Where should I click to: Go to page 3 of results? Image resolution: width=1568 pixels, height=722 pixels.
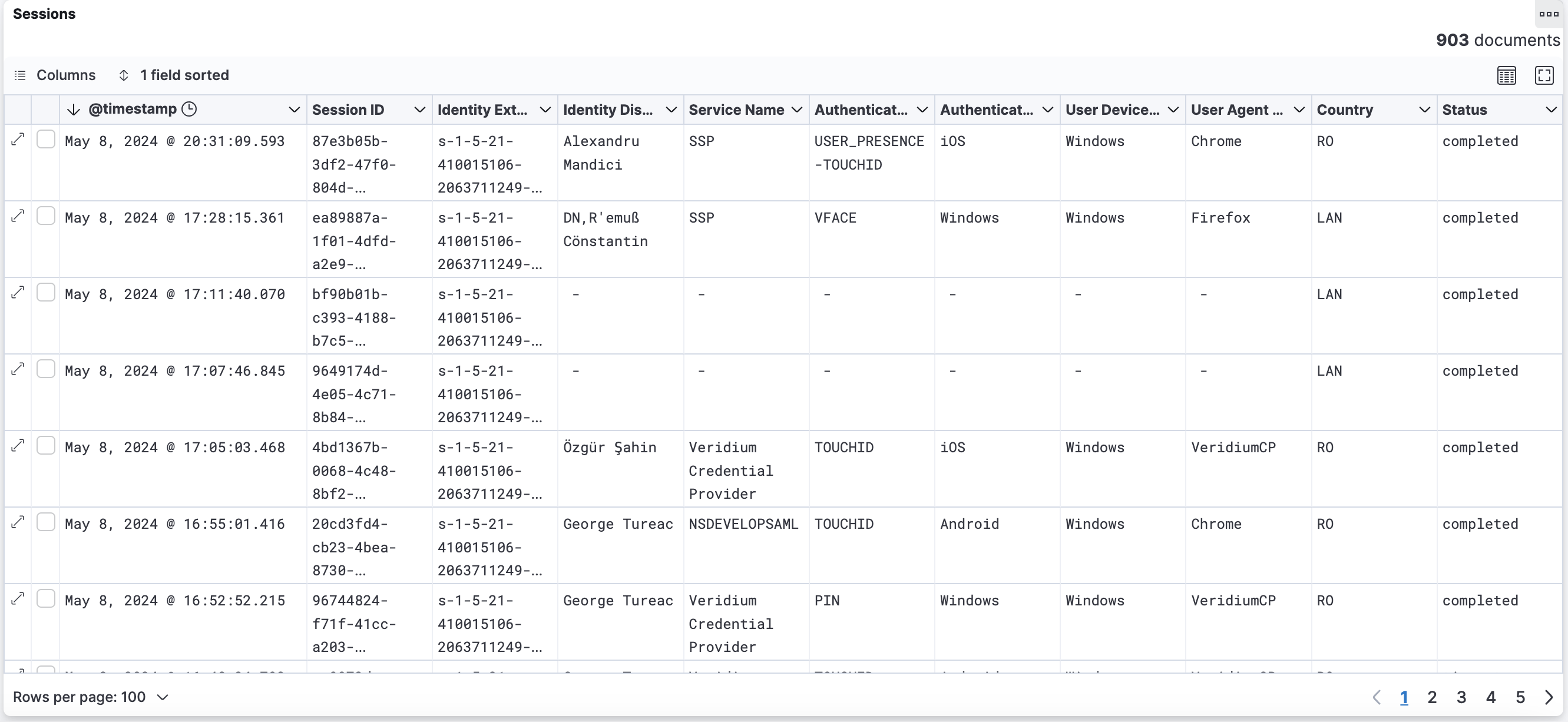coord(1461,697)
